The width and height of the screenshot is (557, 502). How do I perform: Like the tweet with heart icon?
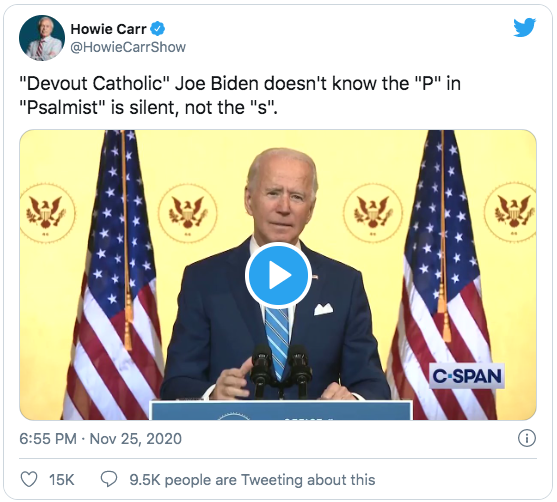coord(29,480)
